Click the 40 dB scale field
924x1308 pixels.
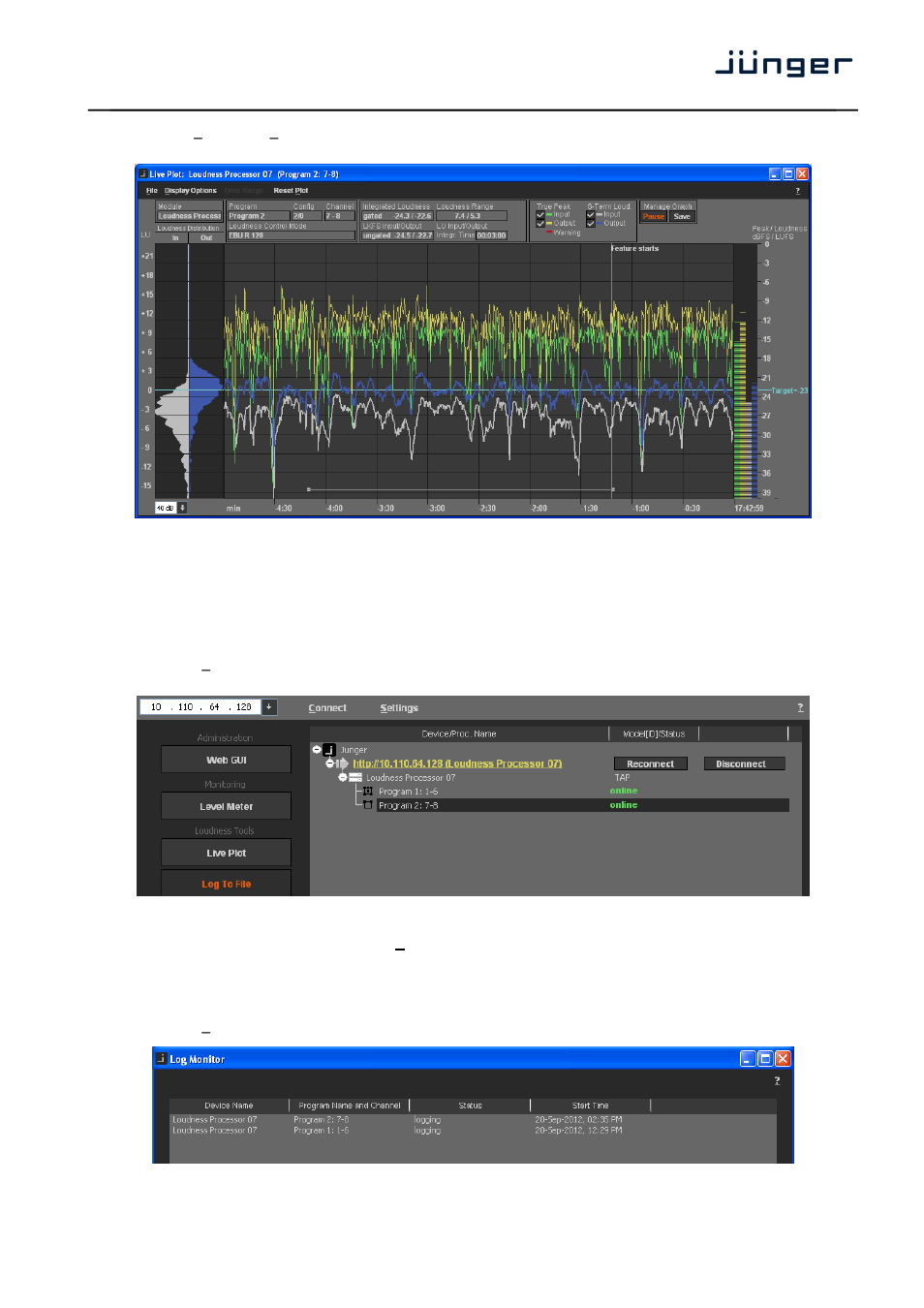coord(166,508)
